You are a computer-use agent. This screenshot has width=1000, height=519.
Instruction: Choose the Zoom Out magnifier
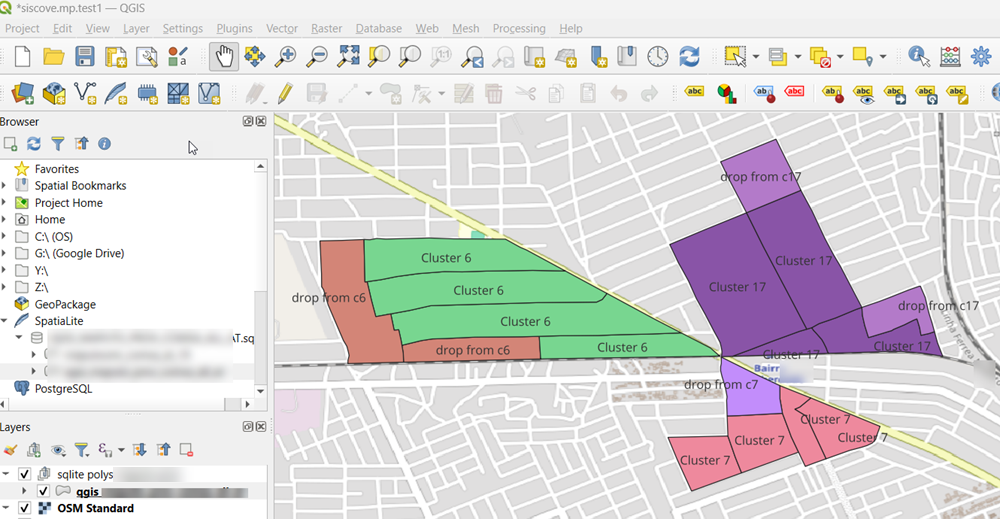point(317,57)
